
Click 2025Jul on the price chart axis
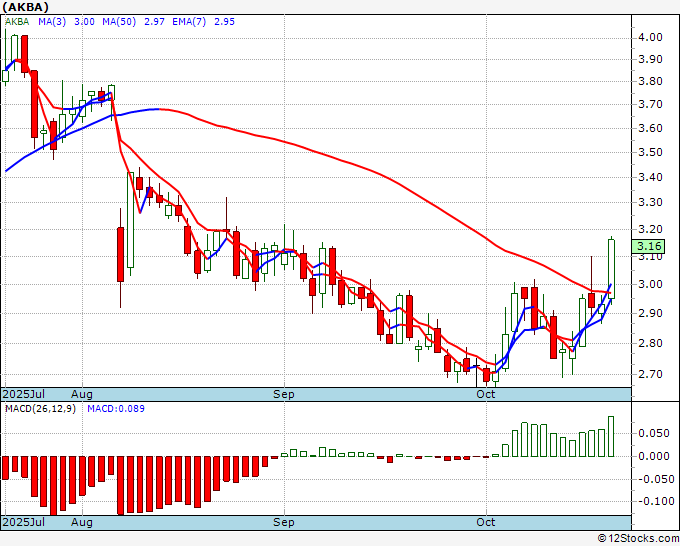click(x=24, y=394)
